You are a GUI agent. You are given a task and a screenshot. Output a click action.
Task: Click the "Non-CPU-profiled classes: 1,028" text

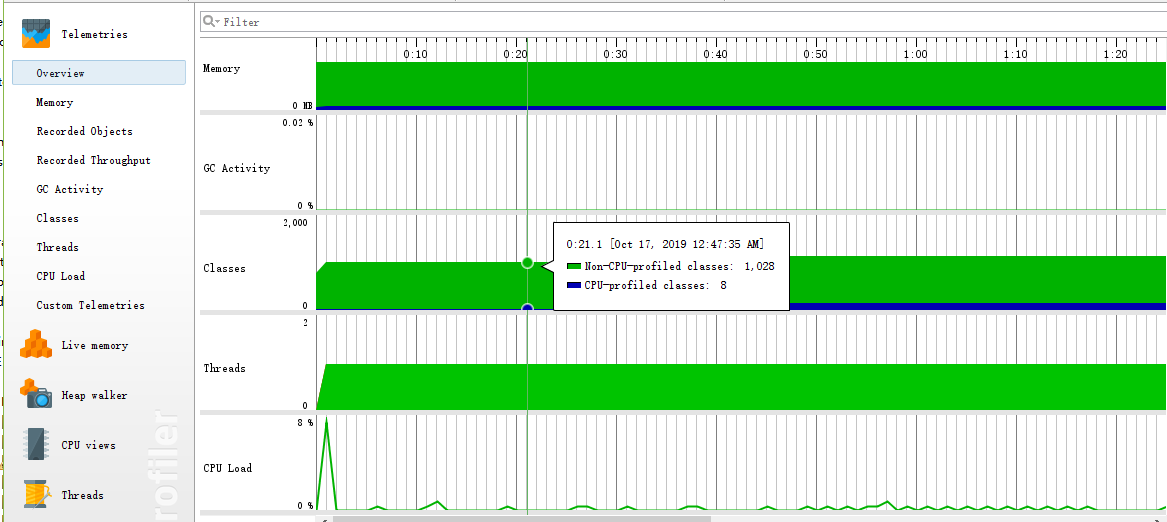(x=680, y=267)
